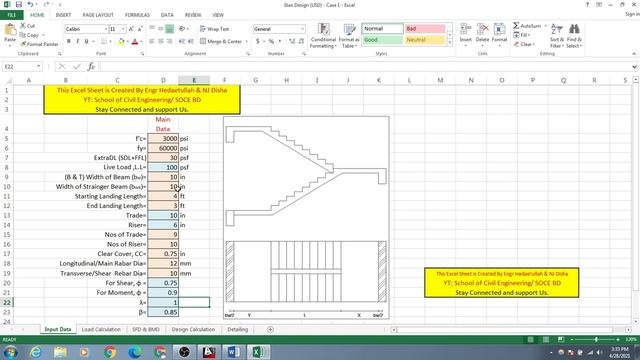The height and width of the screenshot is (360, 640).
Task: Apply the Normal cell style
Action: pos(382,29)
